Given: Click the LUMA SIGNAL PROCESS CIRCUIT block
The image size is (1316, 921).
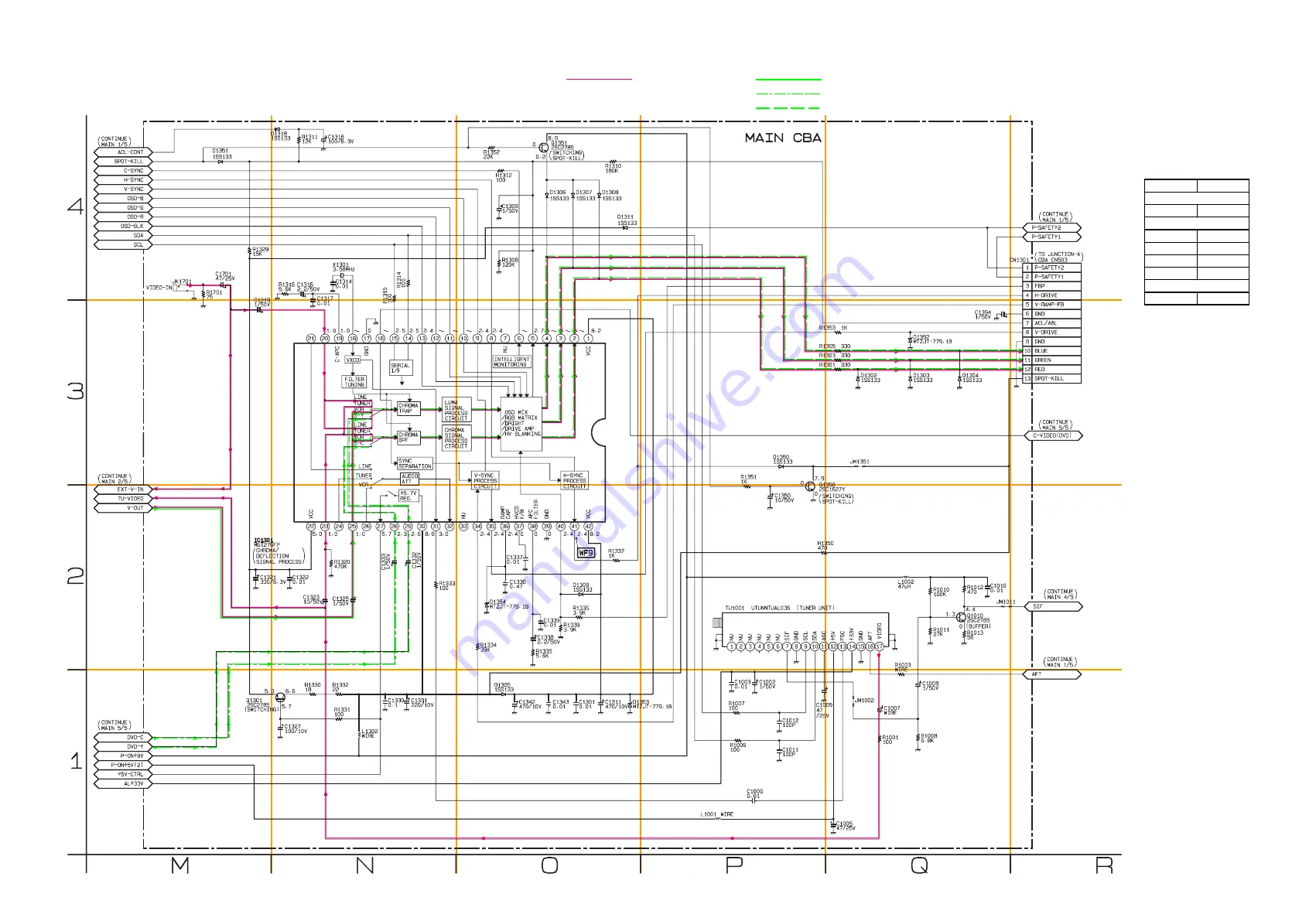Looking at the screenshot, I should (x=456, y=410).
